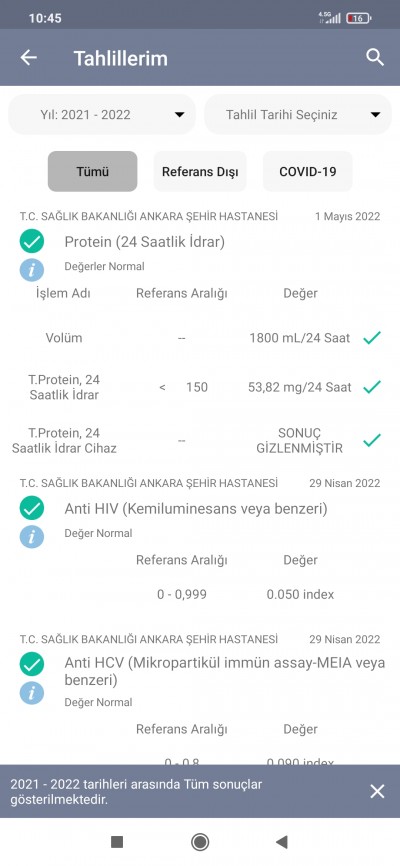Image resolution: width=400 pixels, height=866 pixels.
Task: Open info icon for Anti HIV test
Action: point(32,537)
